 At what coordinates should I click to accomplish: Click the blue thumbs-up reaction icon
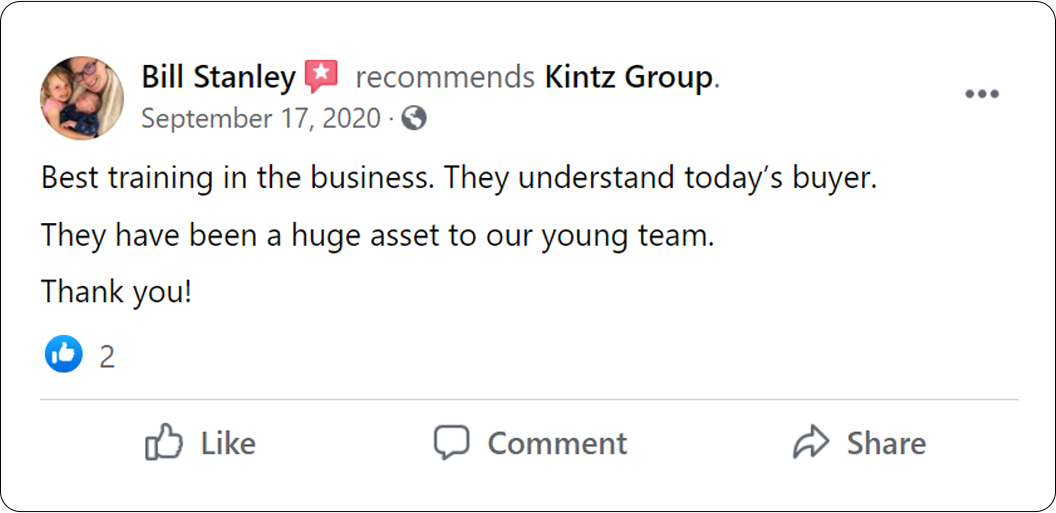click(63, 354)
